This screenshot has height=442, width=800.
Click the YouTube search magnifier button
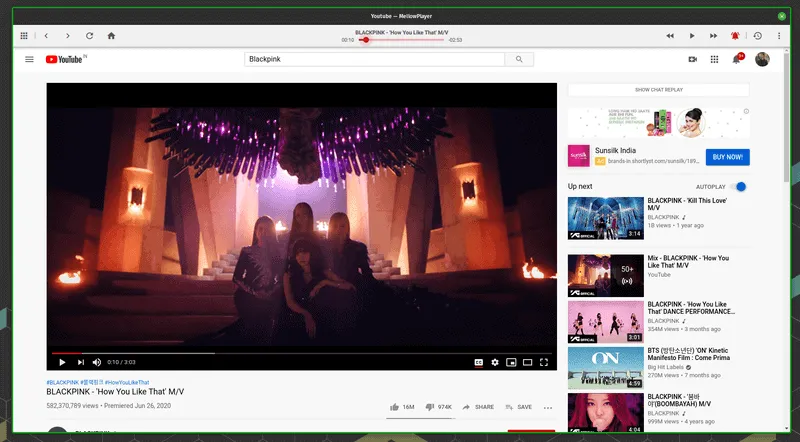coord(519,60)
